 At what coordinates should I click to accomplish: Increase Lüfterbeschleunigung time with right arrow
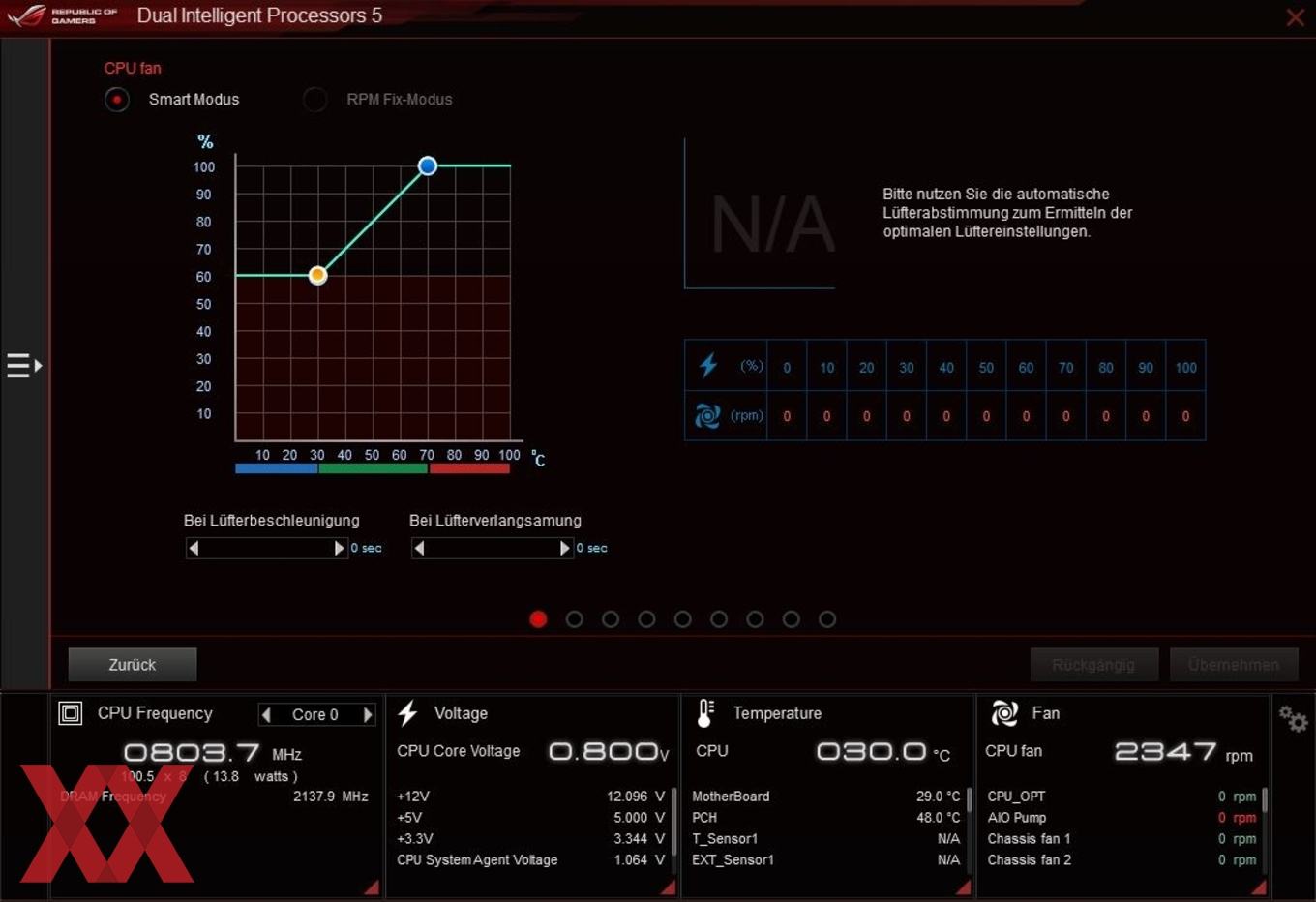(339, 548)
